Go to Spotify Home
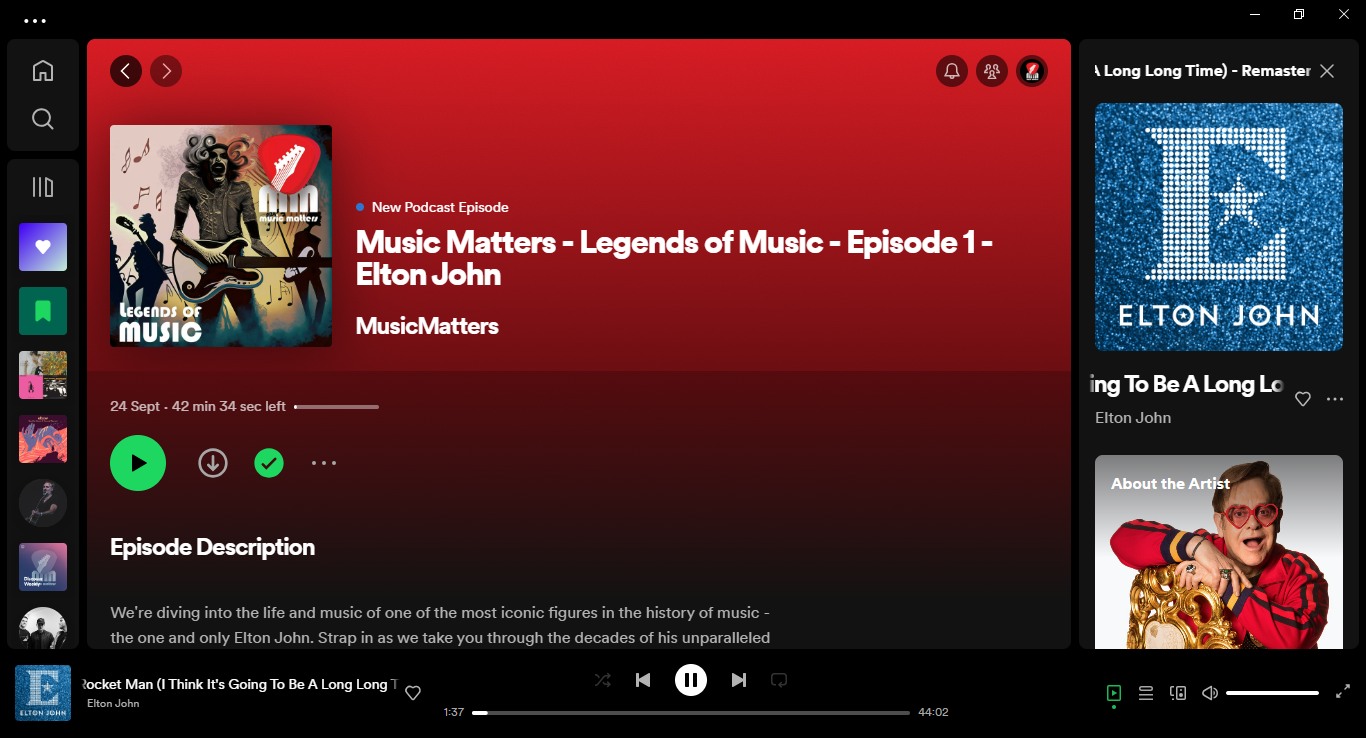 pos(42,71)
